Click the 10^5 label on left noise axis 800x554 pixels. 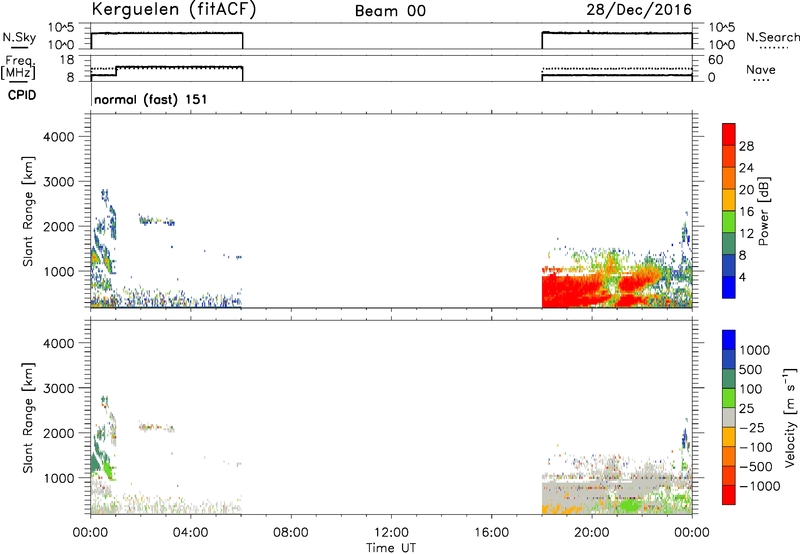pos(61,28)
